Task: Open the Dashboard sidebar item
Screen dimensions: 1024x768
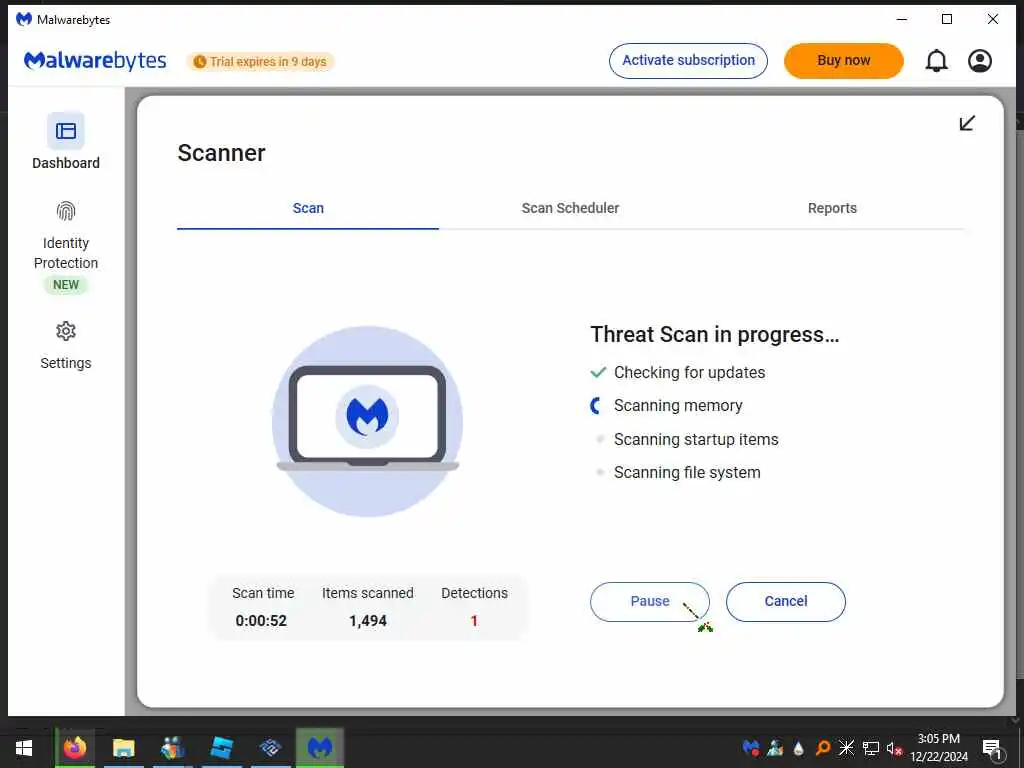Action: pyautogui.click(x=66, y=142)
